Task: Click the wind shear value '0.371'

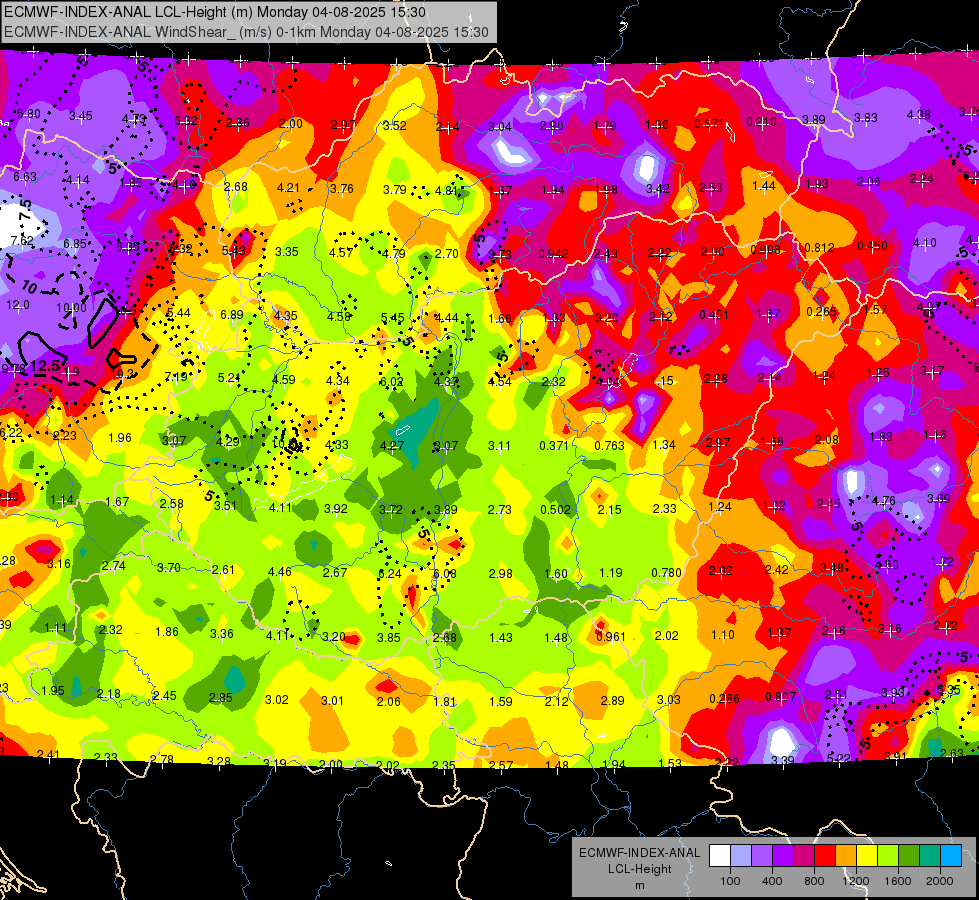Action: 554,445
